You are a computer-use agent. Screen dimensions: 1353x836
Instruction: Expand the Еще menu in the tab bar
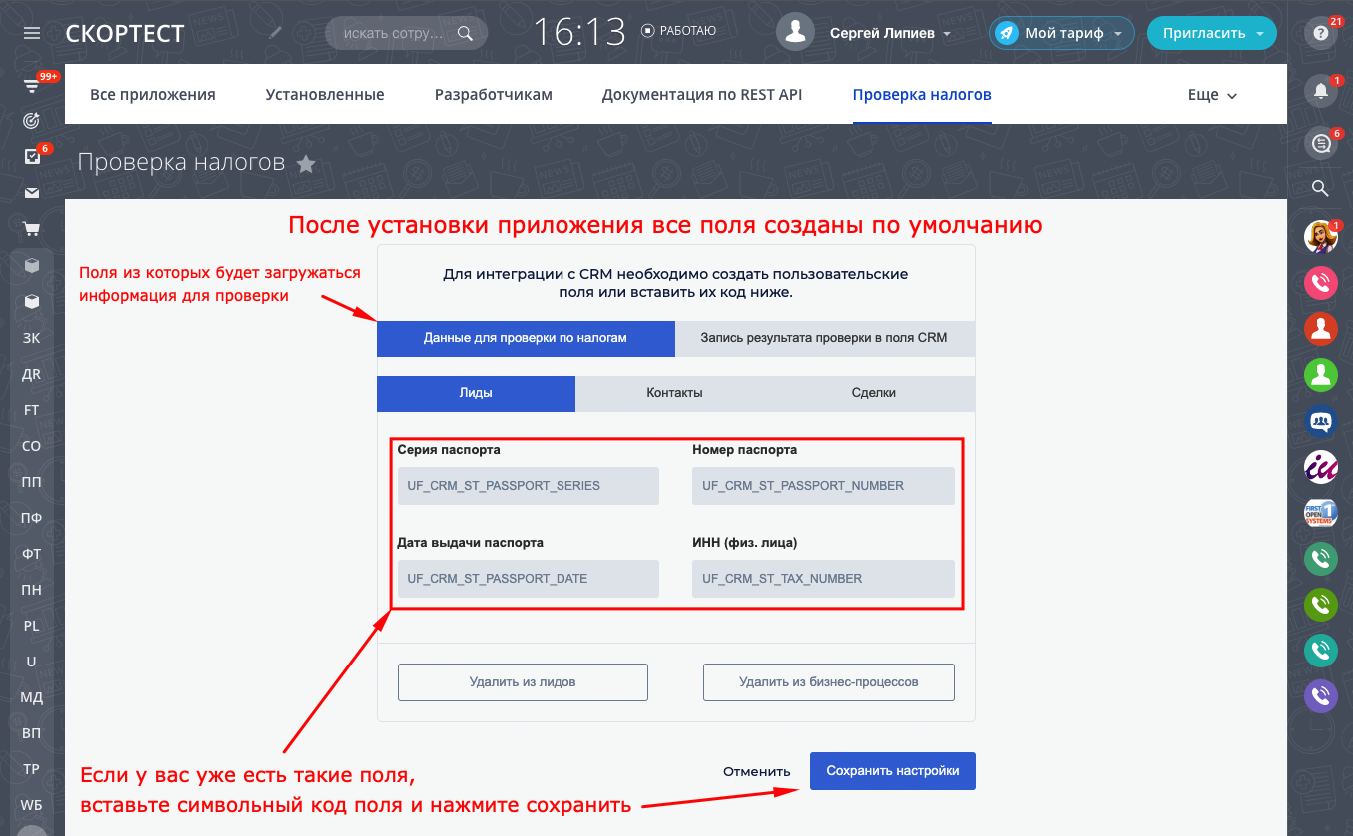[1212, 95]
